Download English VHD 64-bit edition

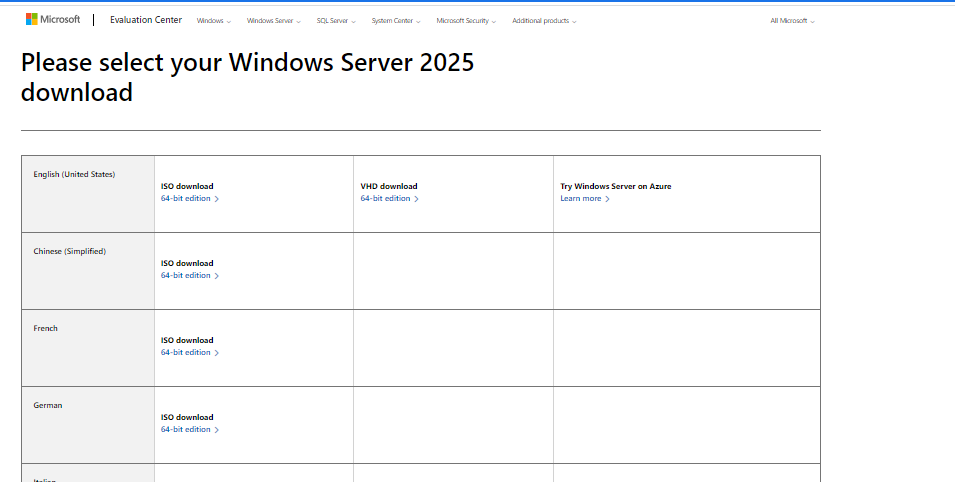[x=390, y=199]
